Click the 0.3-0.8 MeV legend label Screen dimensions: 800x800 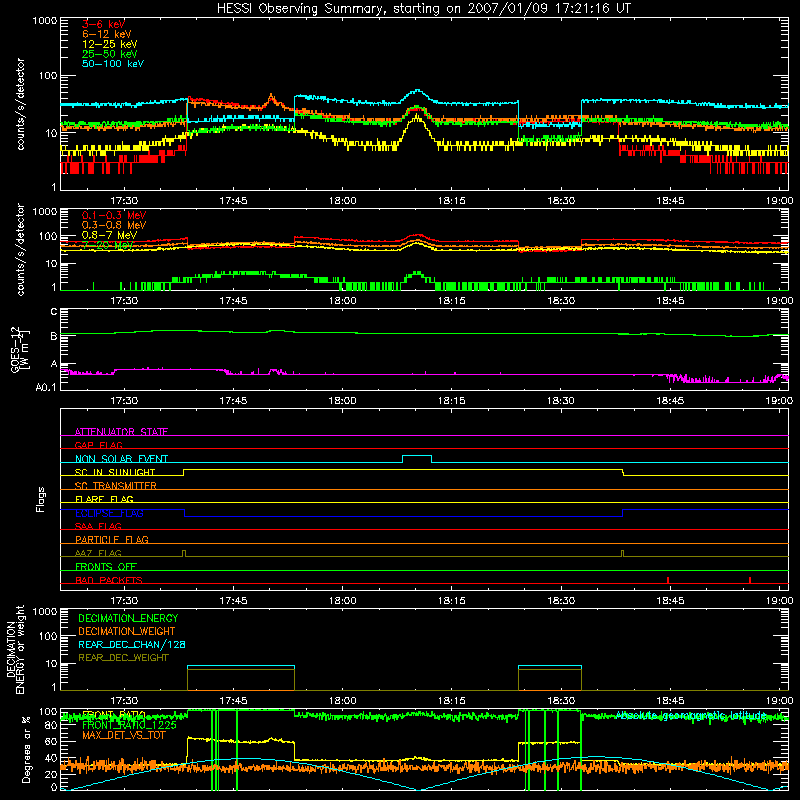[x=114, y=225]
